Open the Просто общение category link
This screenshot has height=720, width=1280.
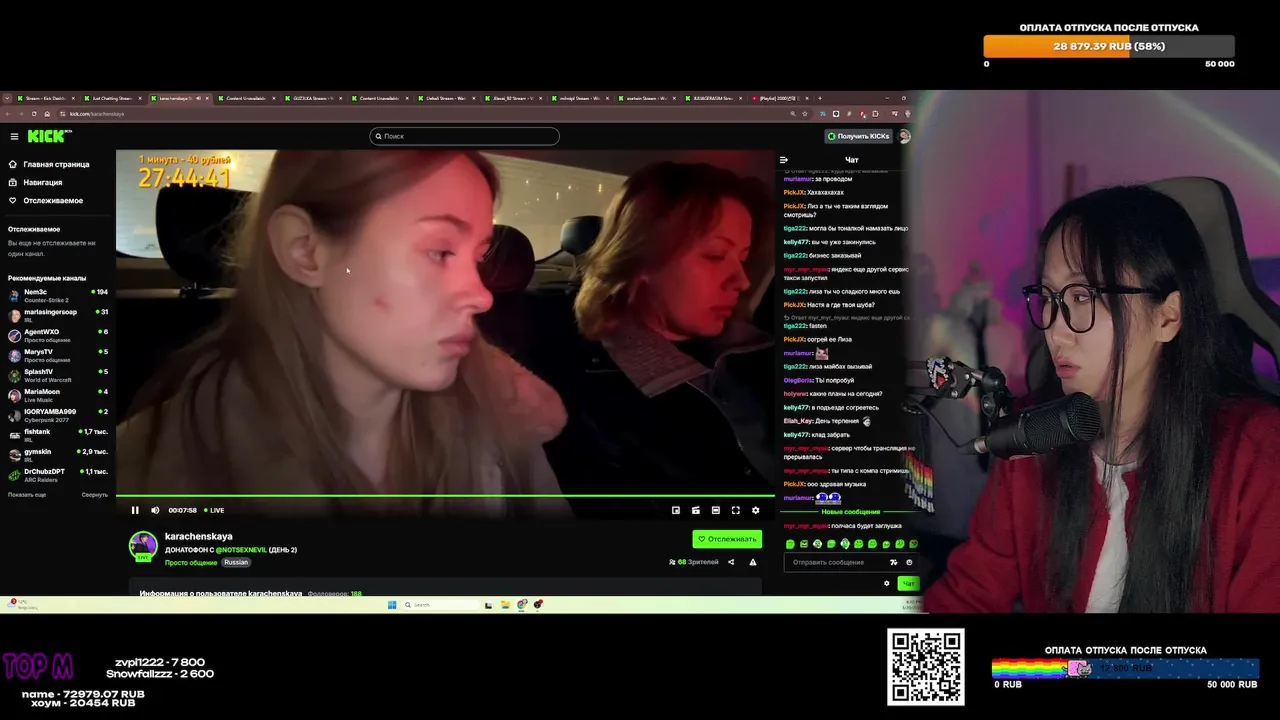(191, 562)
